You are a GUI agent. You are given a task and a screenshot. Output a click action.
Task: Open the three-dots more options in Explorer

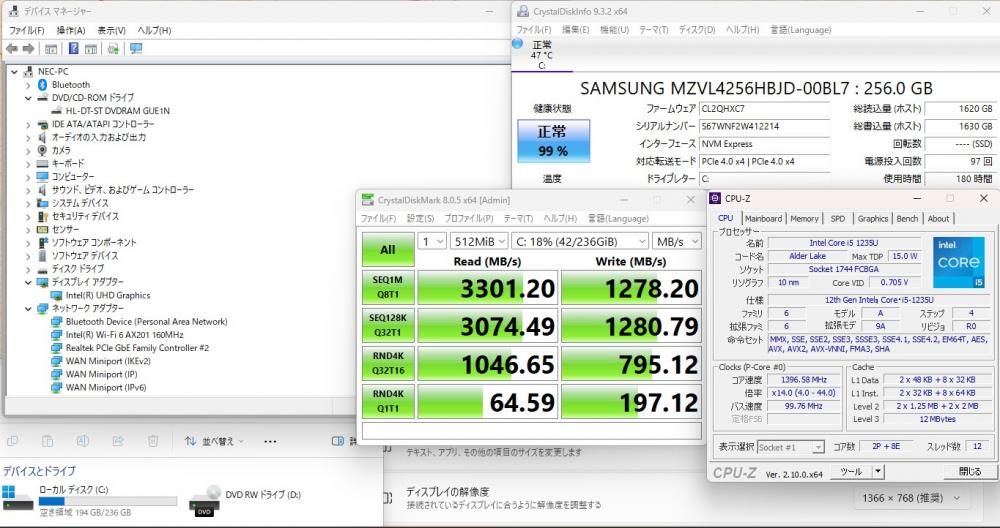point(270,441)
